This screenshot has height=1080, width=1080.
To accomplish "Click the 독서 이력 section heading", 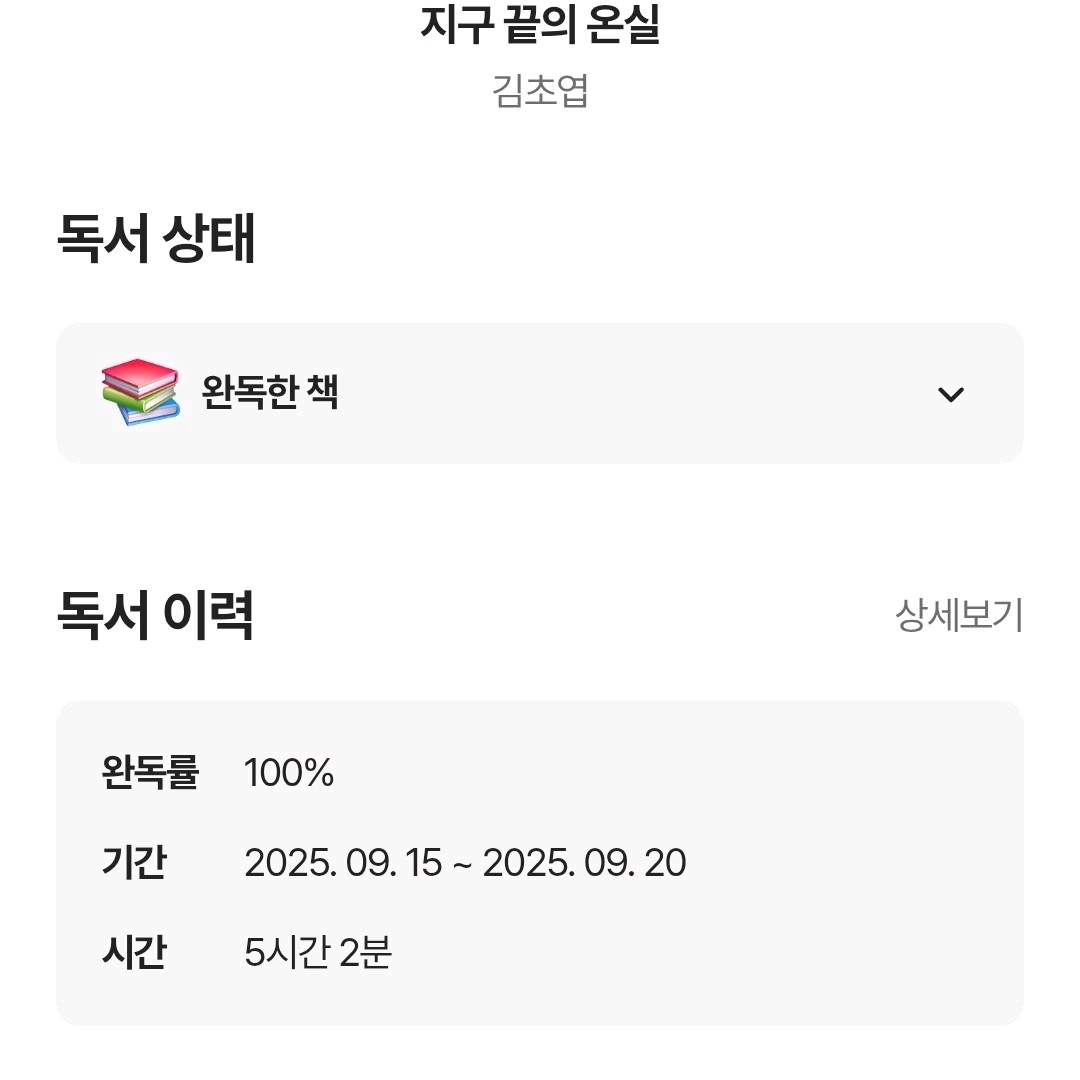I will (155, 616).
